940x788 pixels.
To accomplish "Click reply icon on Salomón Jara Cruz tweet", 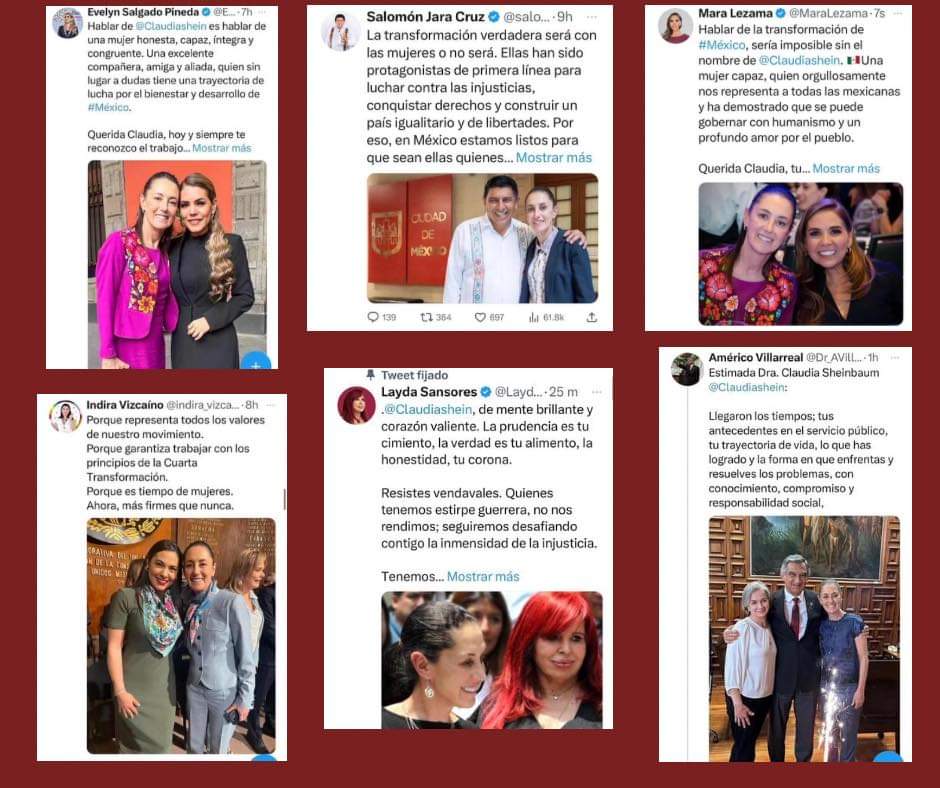I will click(373, 317).
